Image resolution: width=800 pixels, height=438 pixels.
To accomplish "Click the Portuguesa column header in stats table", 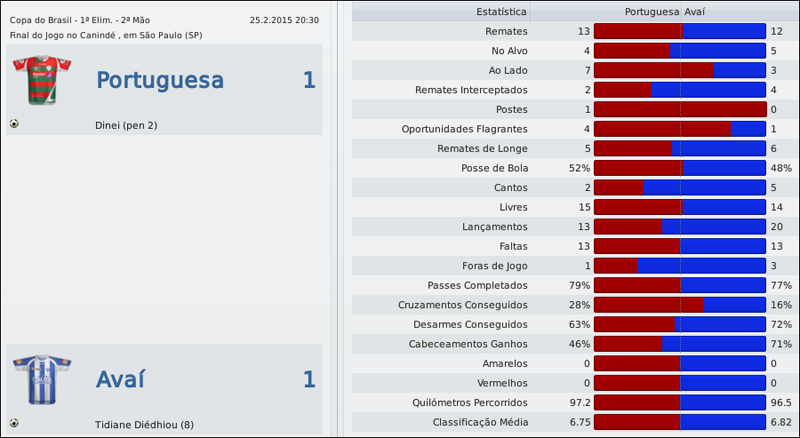I will 652,12.
